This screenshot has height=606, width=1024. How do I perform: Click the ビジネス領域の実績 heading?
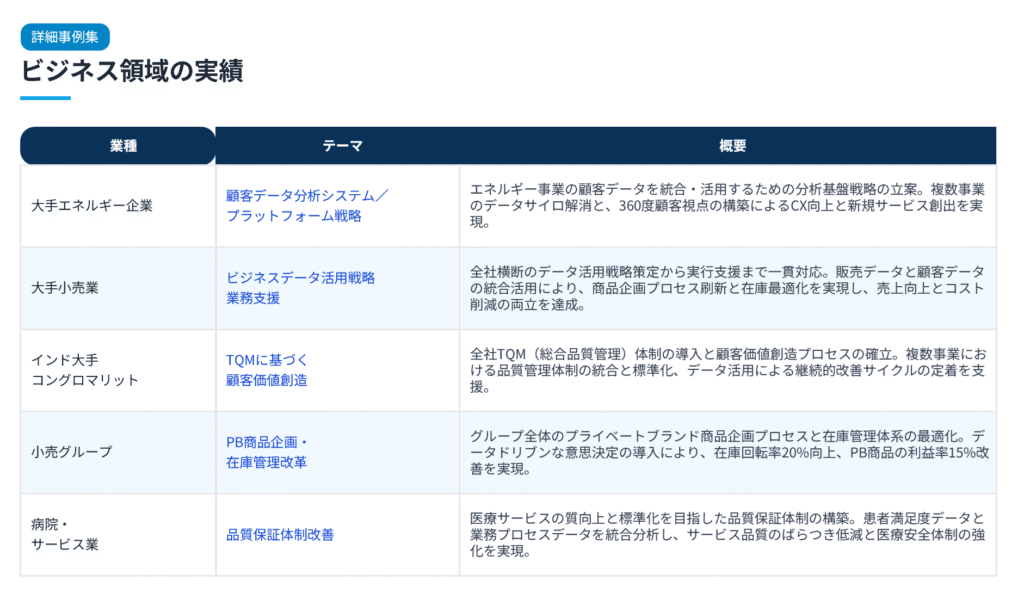pos(131,71)
